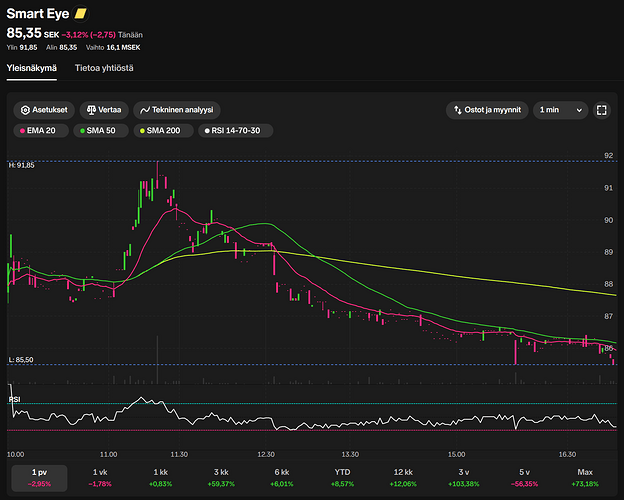This screenshot has height=500, width=624.
Task: Select the 1 vk time range
Action: click(x=100, y=478)
